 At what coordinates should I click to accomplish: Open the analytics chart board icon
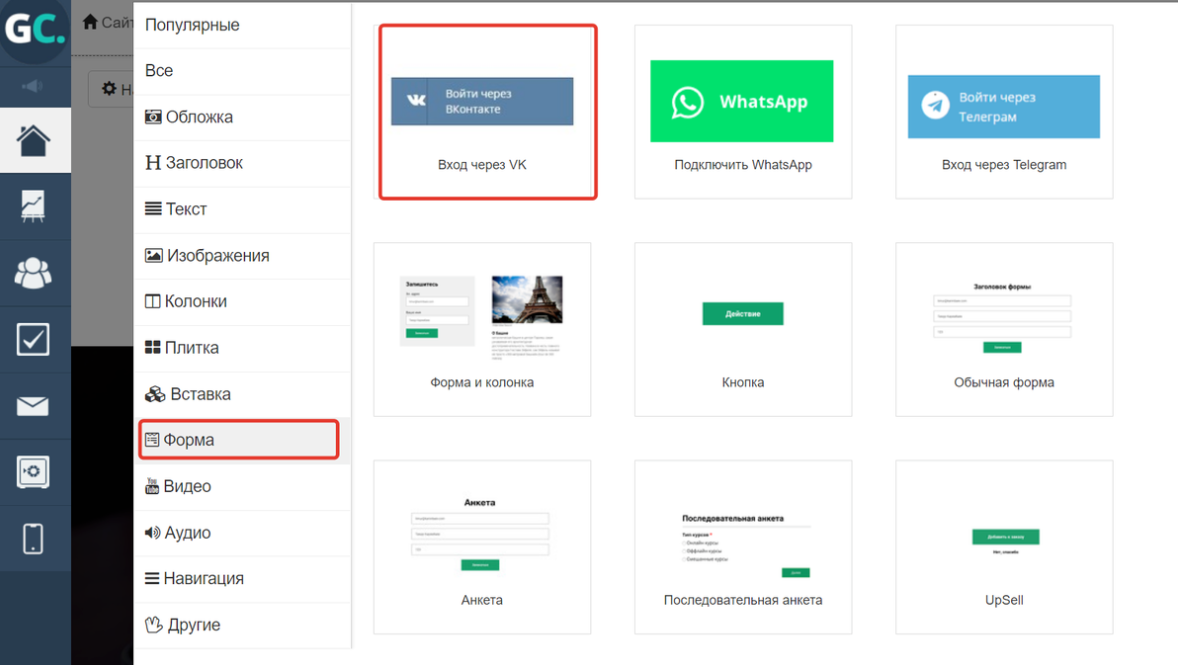[x=33, y=206]
